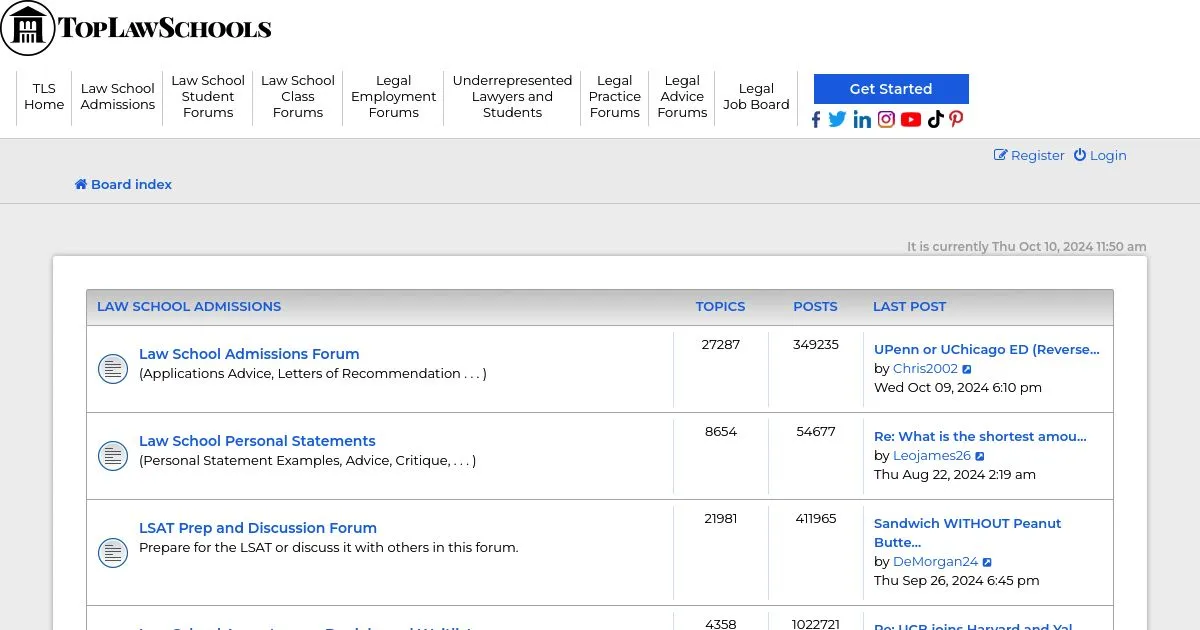Open the Twitter social icon
The height and width of the screenshot is (630, 1200).
(x=837, y=120)
